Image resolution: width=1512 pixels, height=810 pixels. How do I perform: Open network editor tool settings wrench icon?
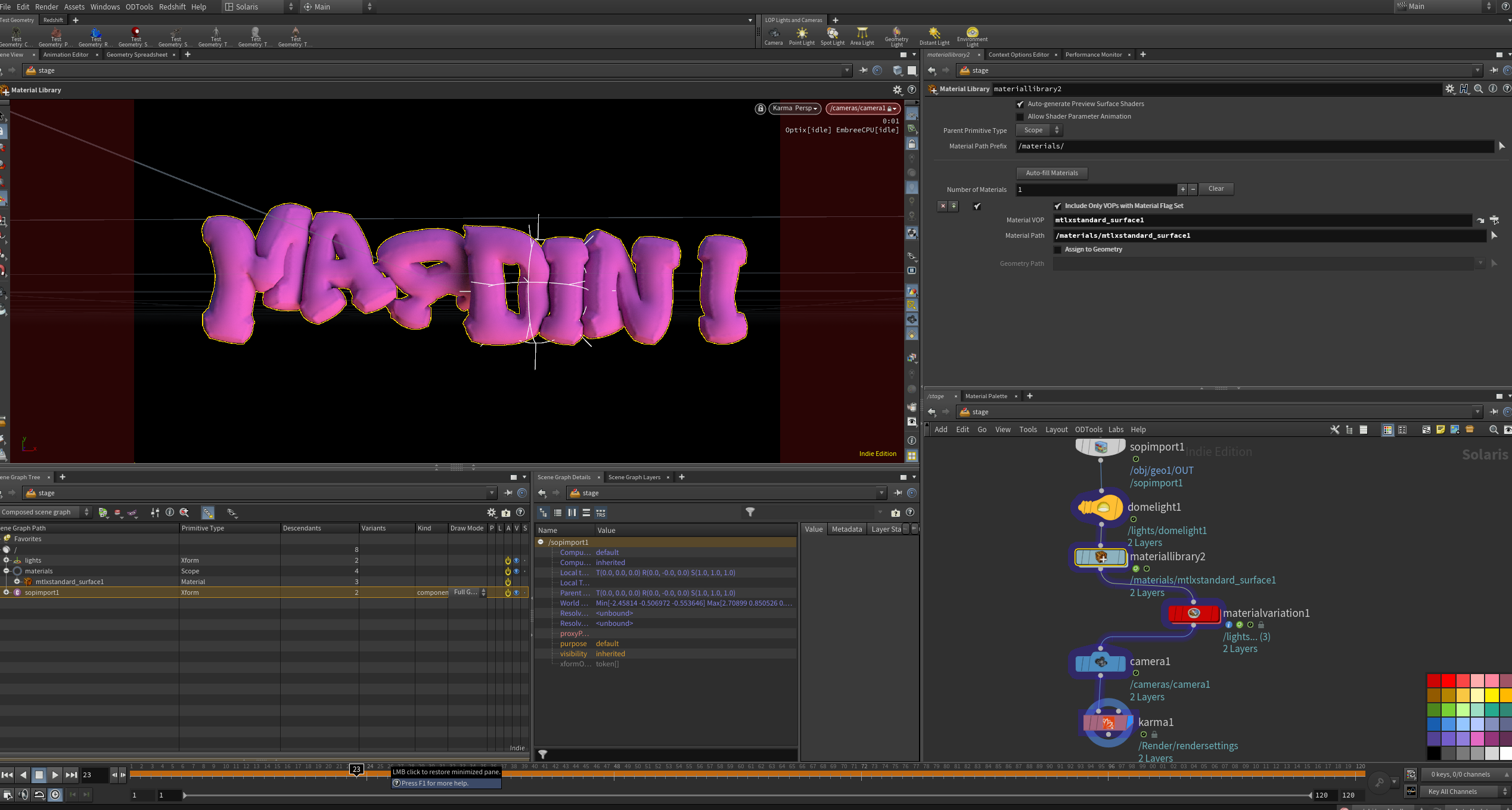tap(1335, 430)
